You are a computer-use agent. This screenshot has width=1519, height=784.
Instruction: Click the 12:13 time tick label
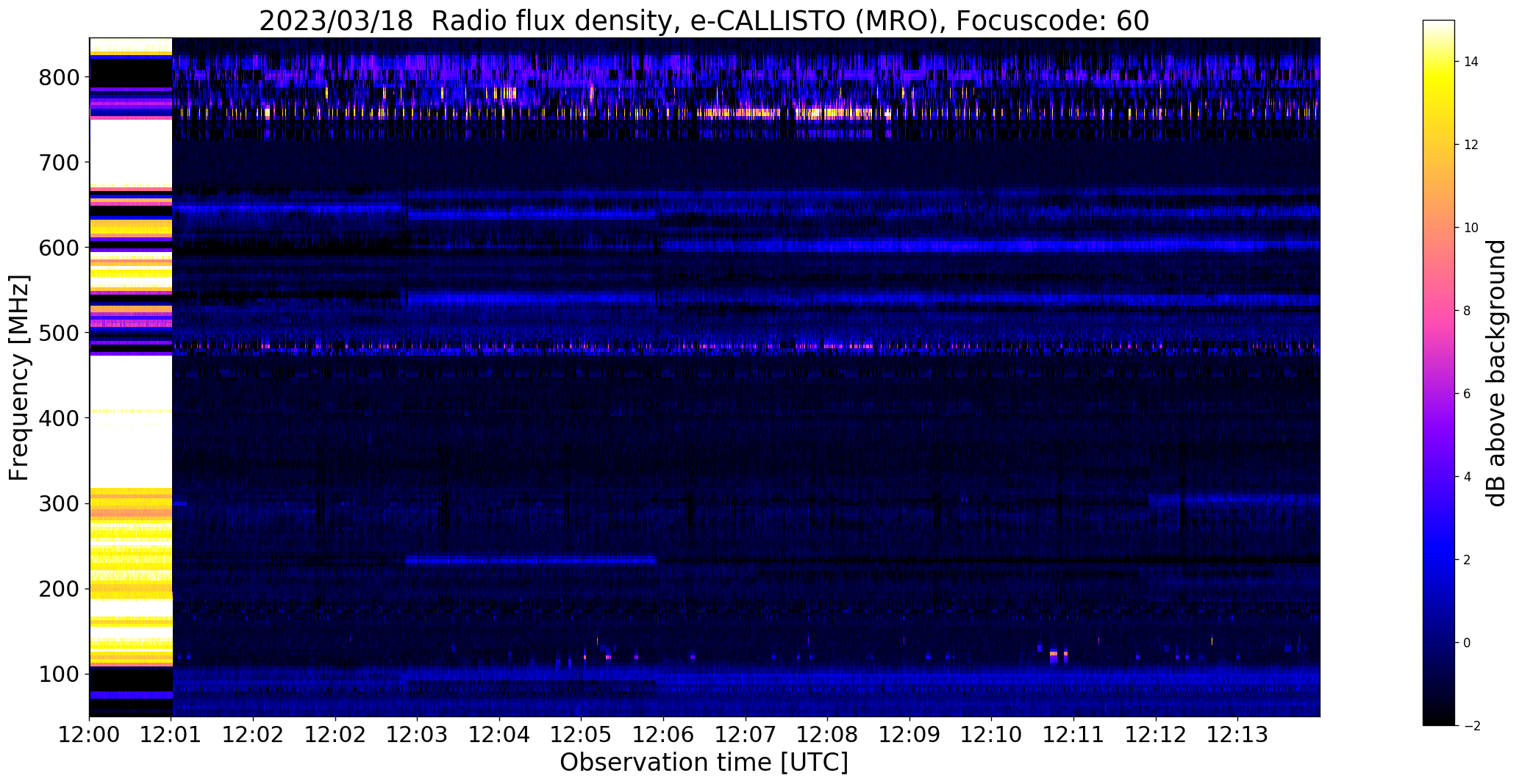[1237, 734]
